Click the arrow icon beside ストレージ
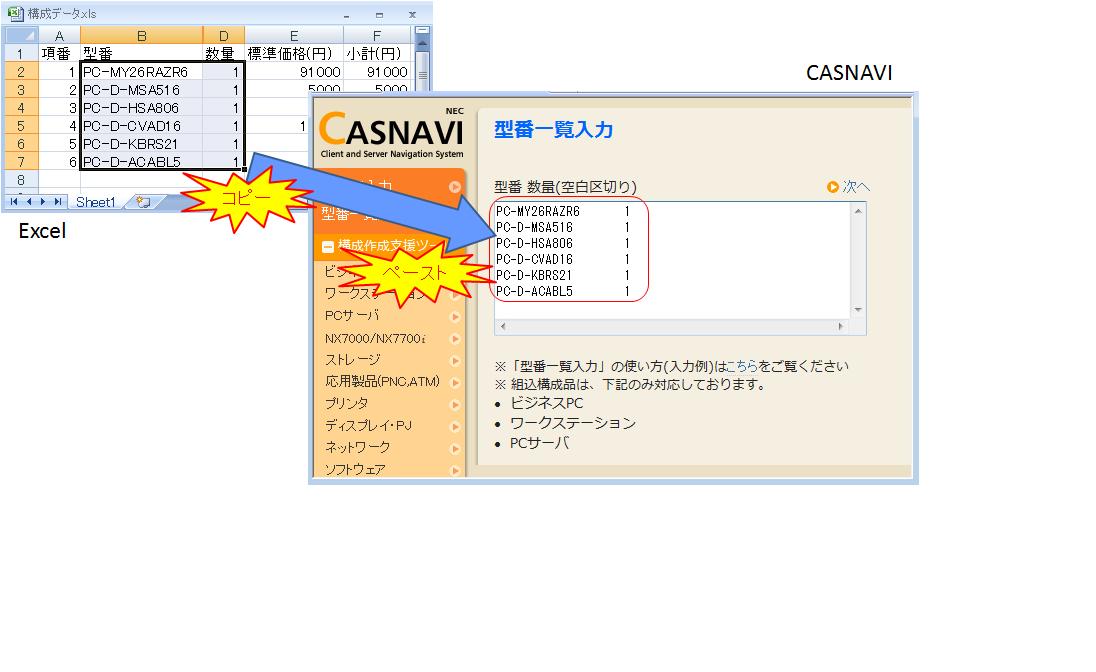 pos(455,361)
